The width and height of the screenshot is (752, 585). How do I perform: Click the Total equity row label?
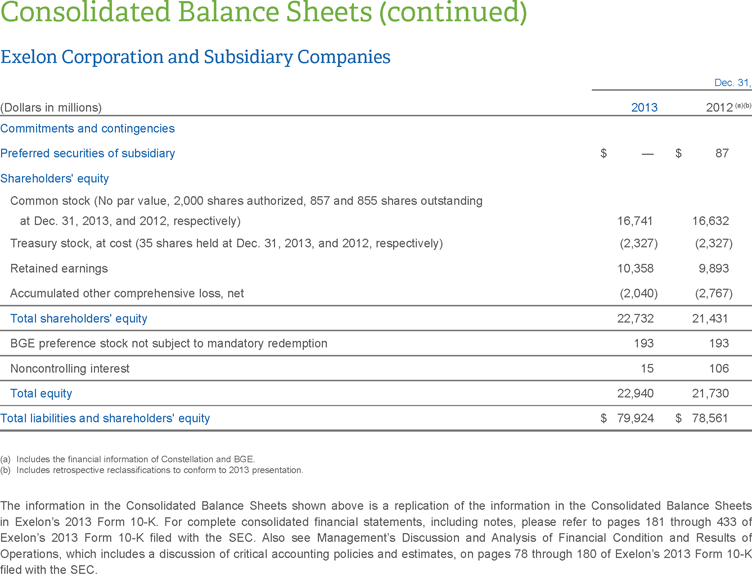pyautogui.click(x=42, y=393)
